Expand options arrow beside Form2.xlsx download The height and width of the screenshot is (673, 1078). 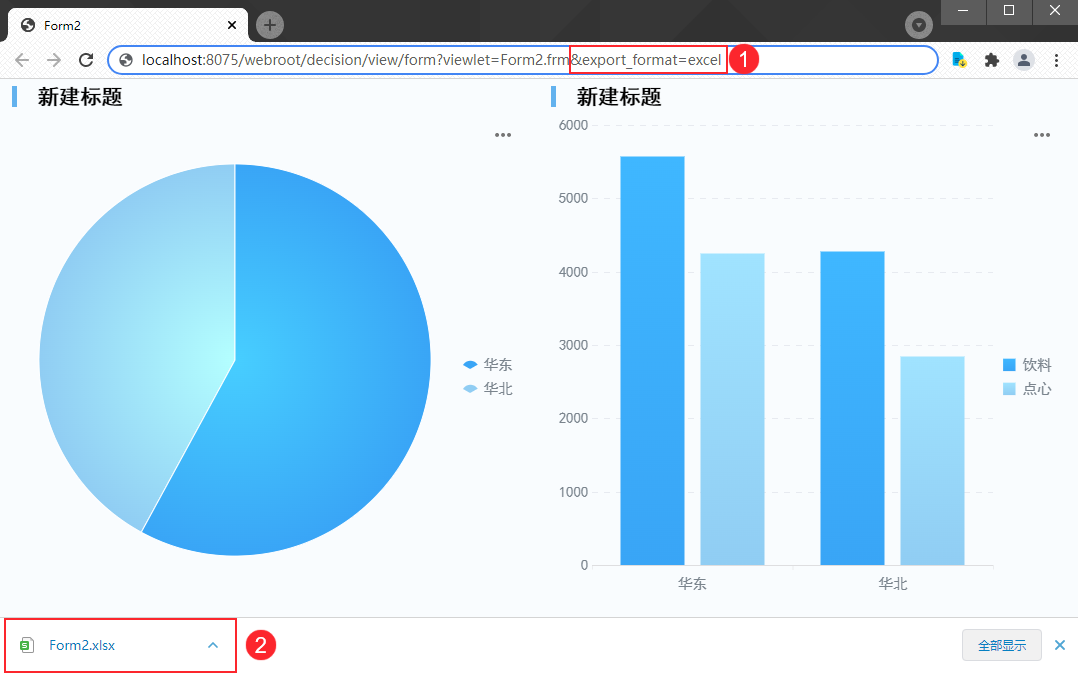point(213,646)
